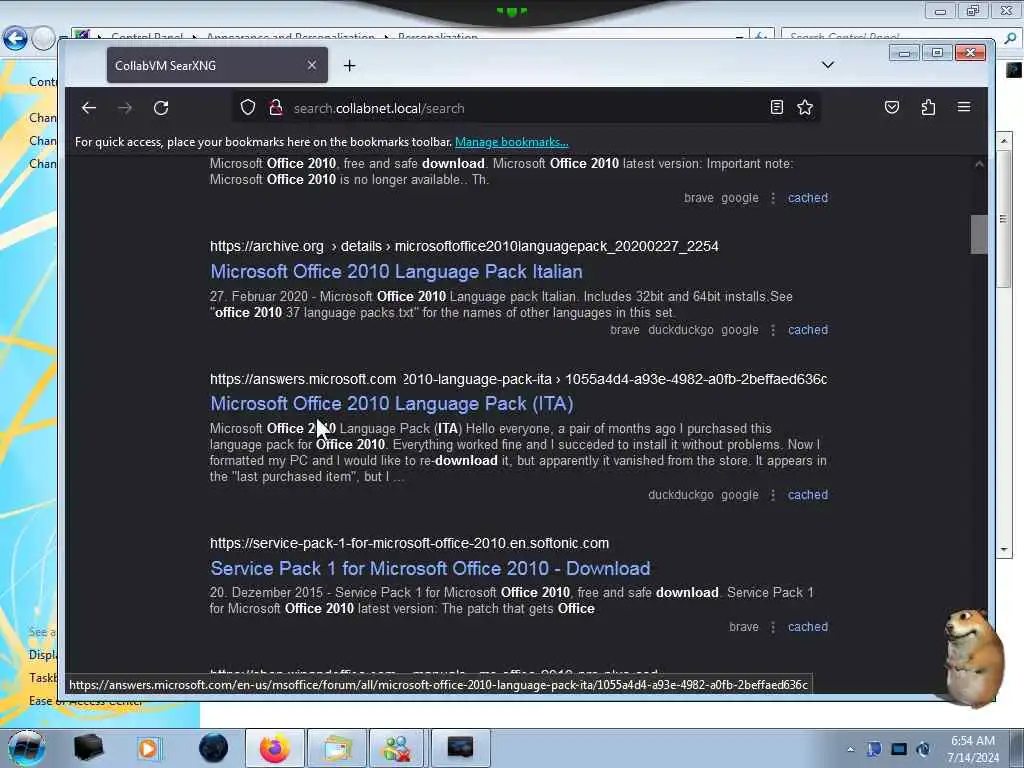Close the CollabVM SearXNG tab
The width and height of the screenshot is (1024, 768).
coord(312,65)
